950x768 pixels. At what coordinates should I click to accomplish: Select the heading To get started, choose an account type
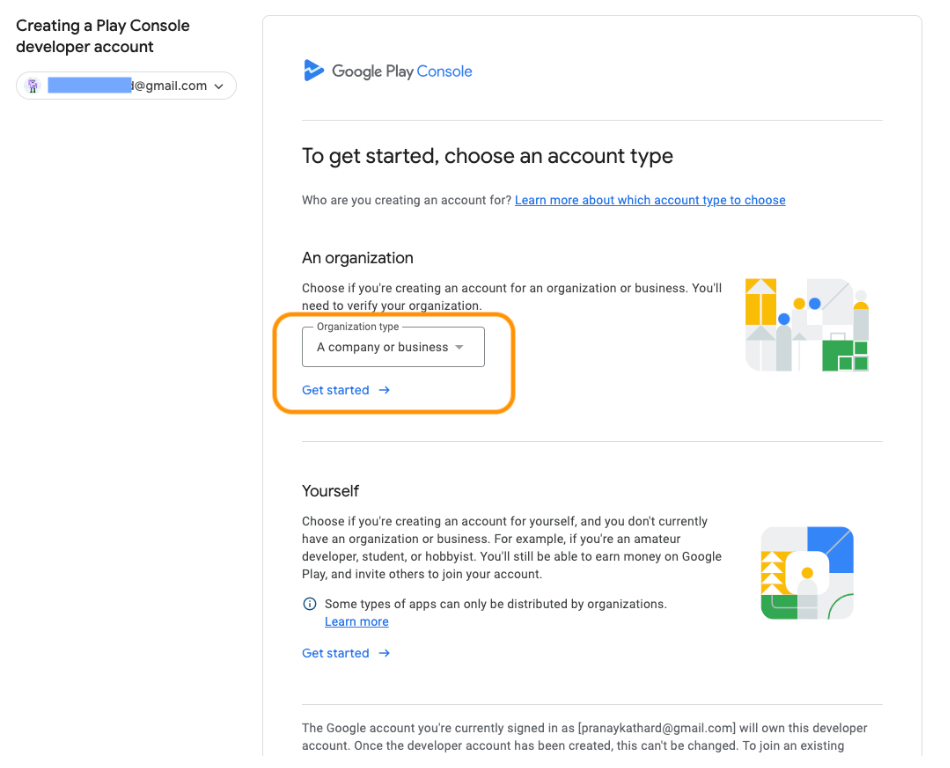coord(487,156)
